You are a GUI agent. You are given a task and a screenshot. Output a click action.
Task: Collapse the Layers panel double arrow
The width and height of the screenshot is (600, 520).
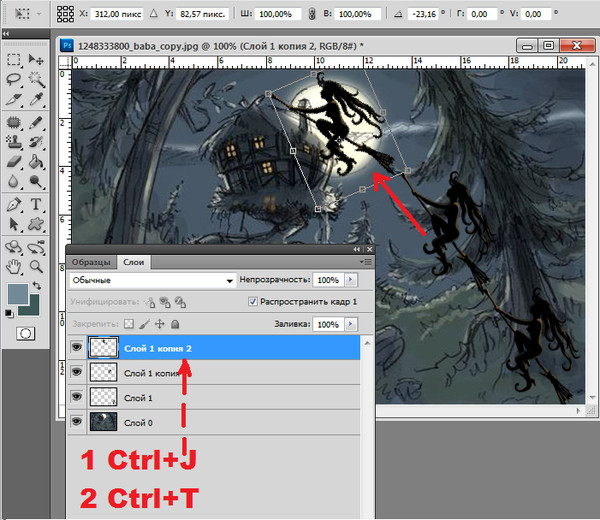[x=357, y=249]
